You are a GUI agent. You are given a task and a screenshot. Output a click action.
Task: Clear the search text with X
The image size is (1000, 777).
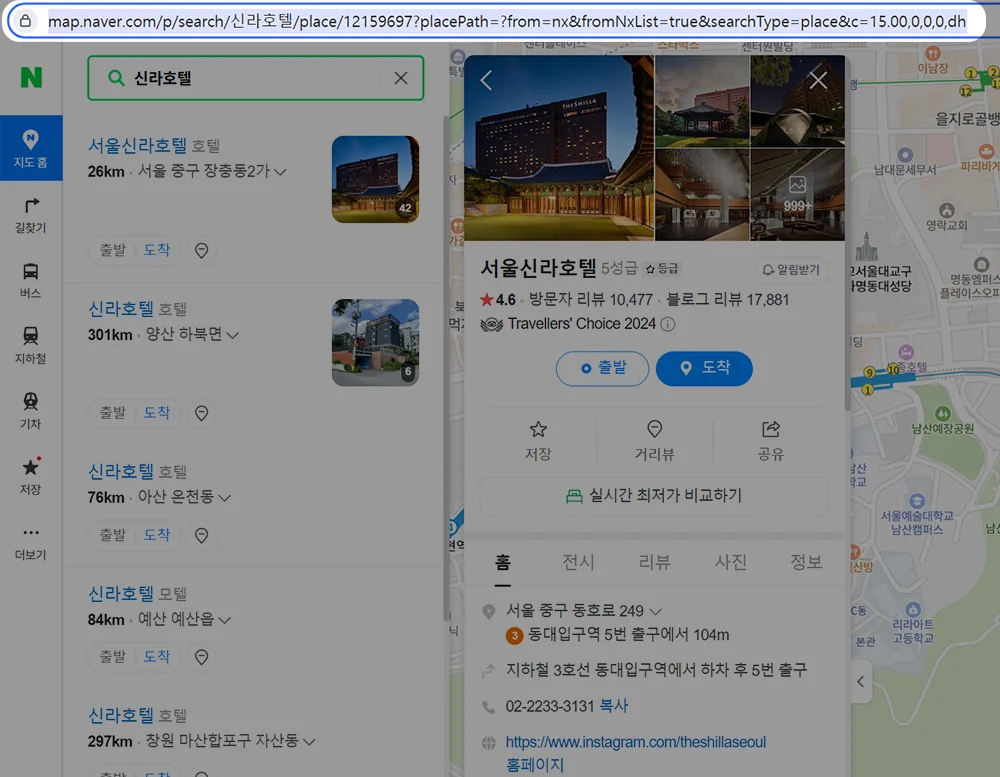401,78
